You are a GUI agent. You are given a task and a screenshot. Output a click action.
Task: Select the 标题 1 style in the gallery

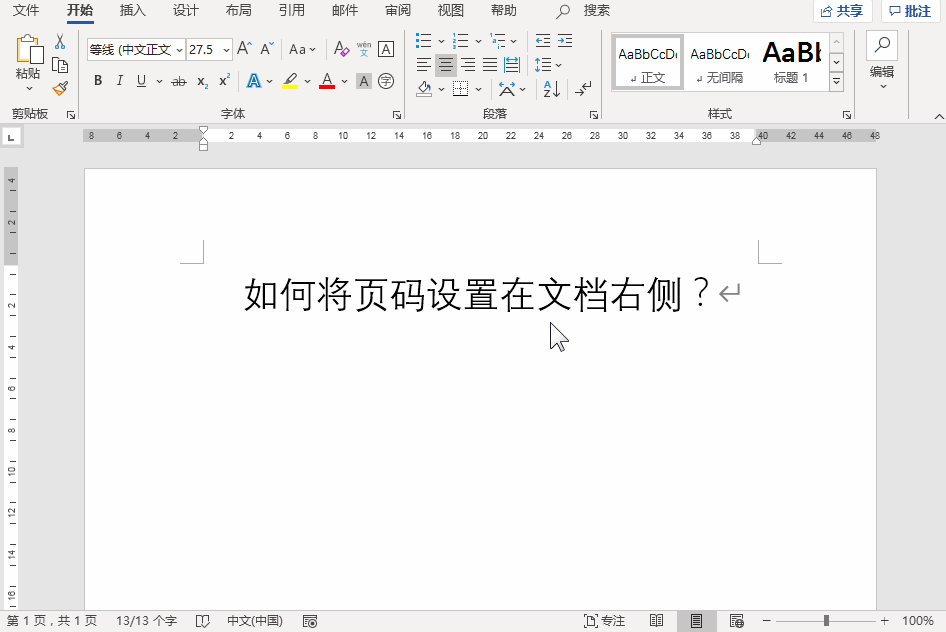[790, 62]
